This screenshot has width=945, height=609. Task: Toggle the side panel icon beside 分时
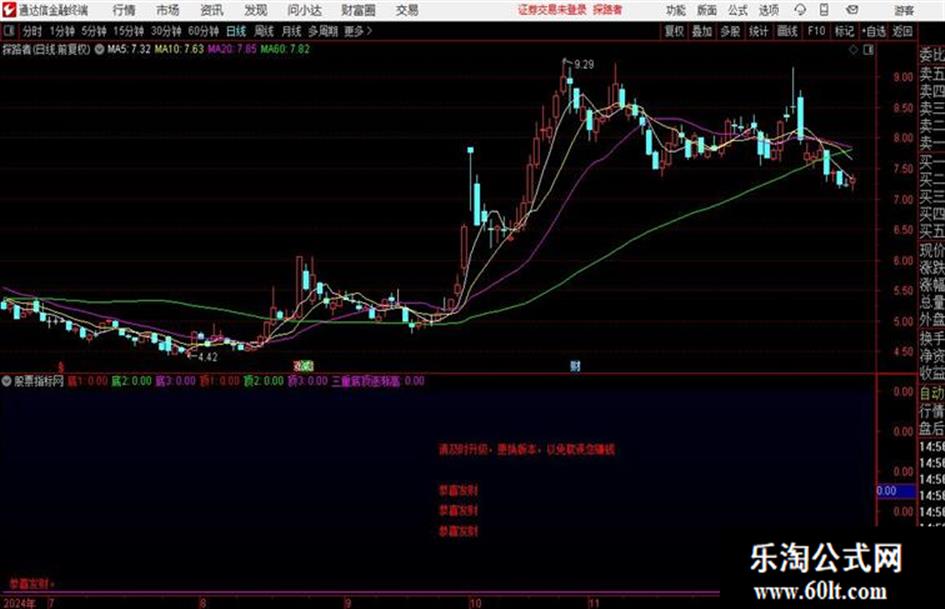(8, 31)
